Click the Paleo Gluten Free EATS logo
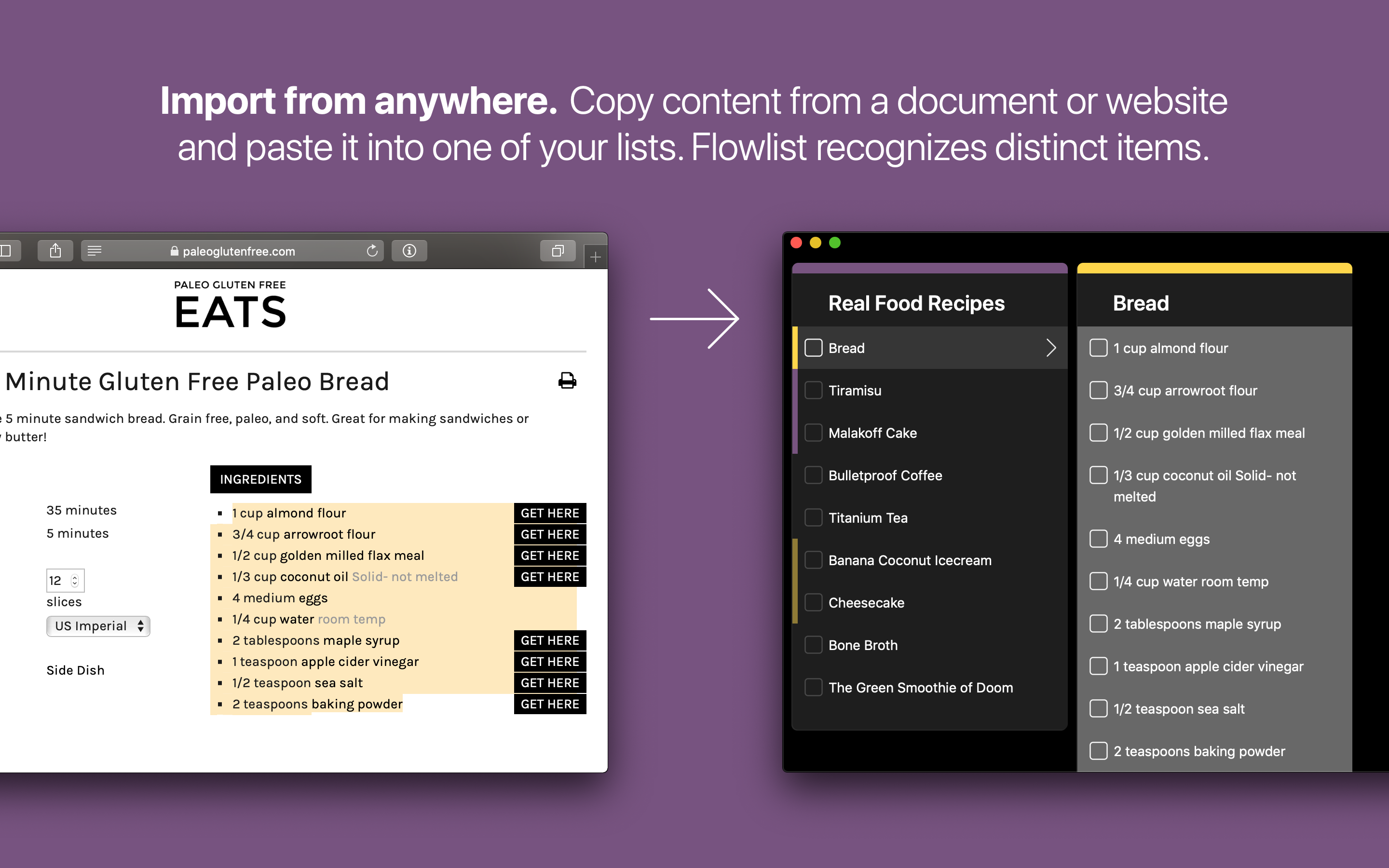Image resolution: width=1389 pixels, height=868 pixels. (x=230, y=305)
